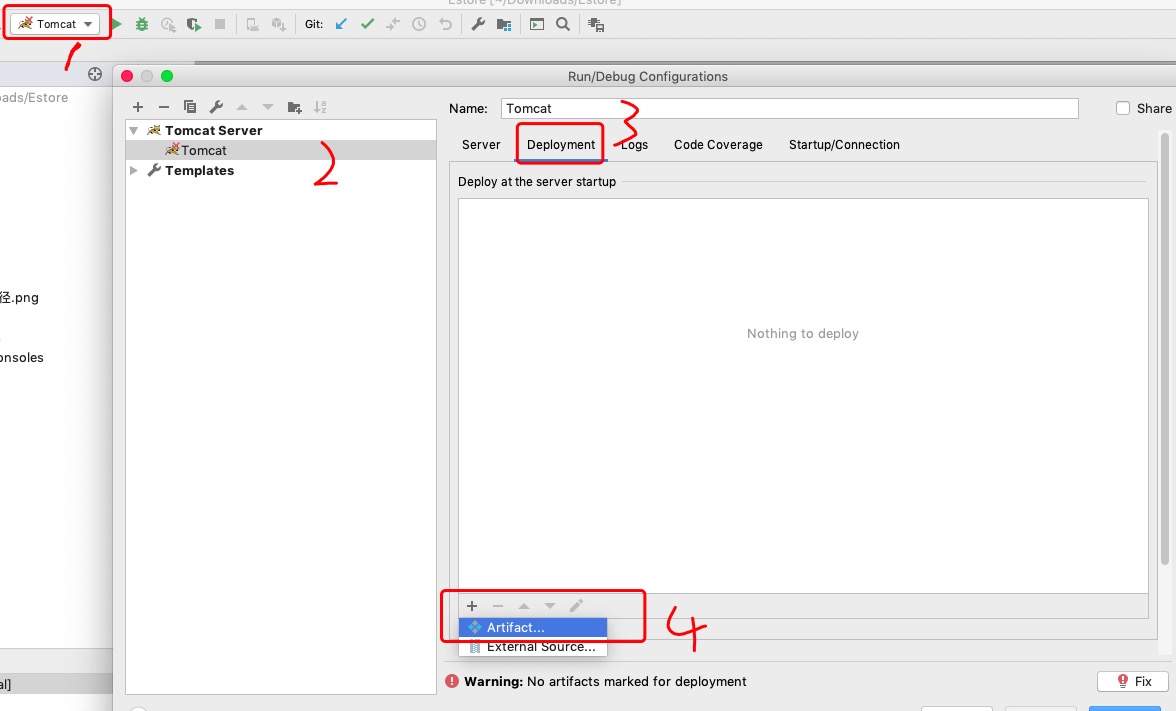This screenshot has height=711, width=1176.
Task: Collapse the Tomcat Server tree node
Action: click(x=134, y=131)
